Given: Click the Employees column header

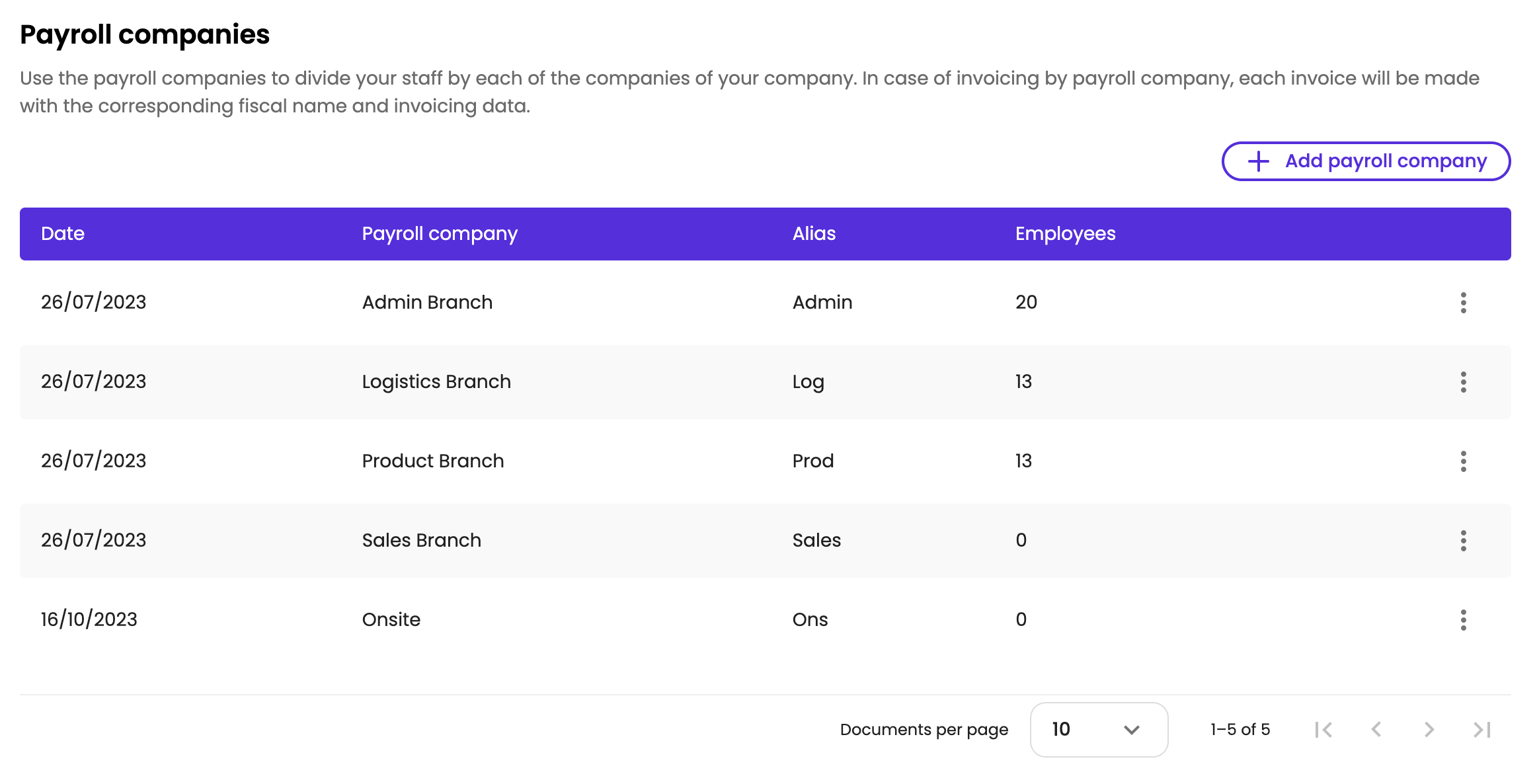Looking at the screenshot, I should (x=1065, y=234).
